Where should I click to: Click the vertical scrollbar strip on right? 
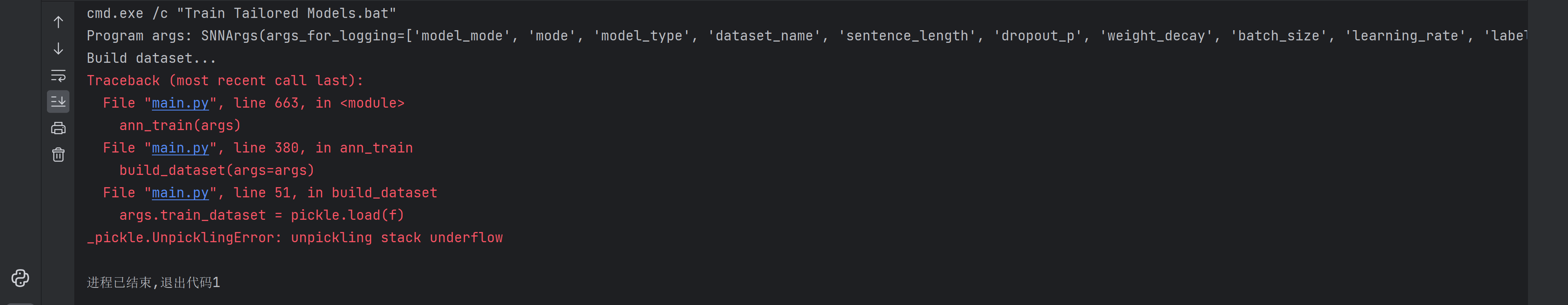(x=1547, y=152)
